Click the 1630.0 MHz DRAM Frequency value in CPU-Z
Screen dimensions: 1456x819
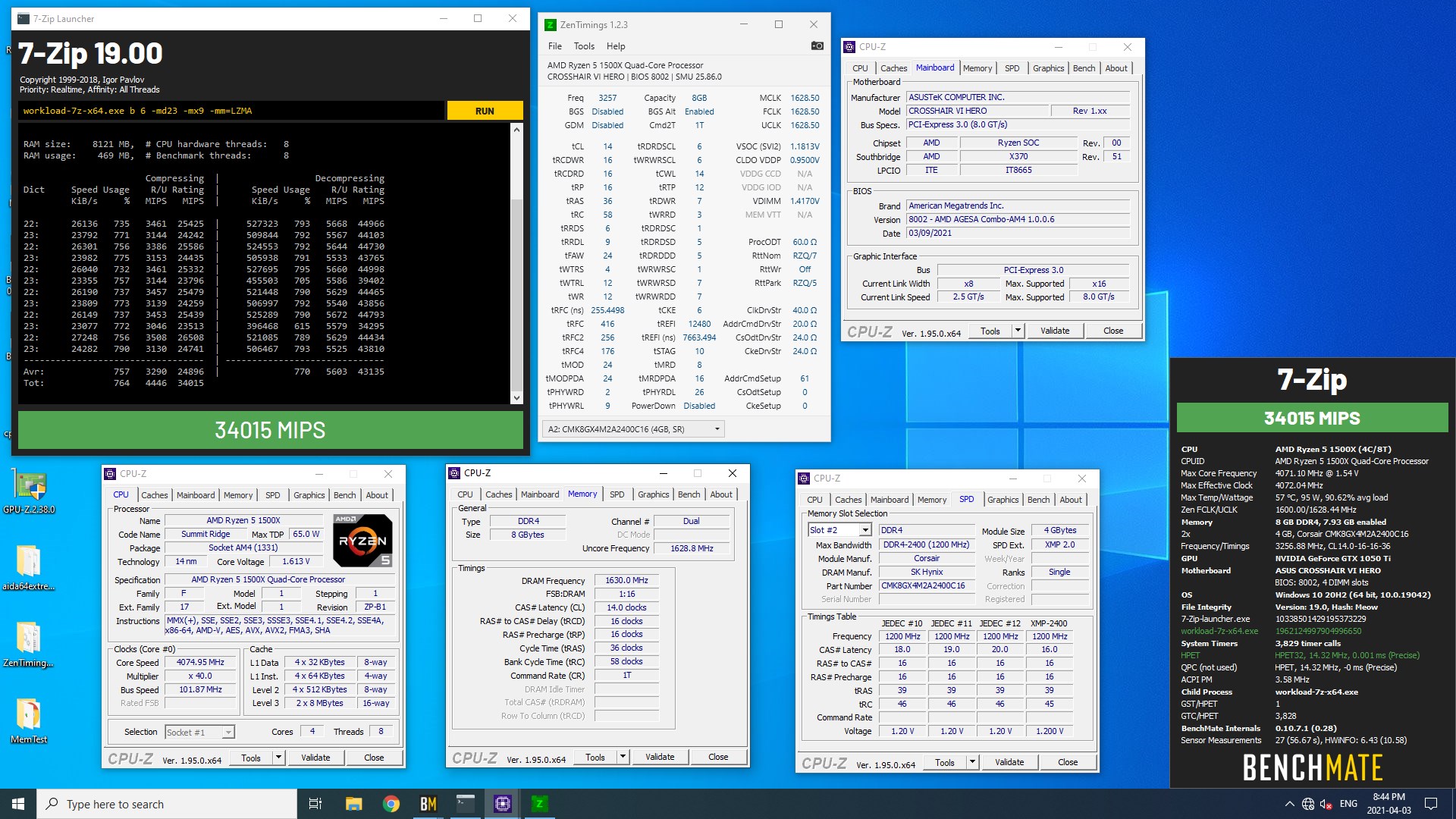(x=627, y=580)
